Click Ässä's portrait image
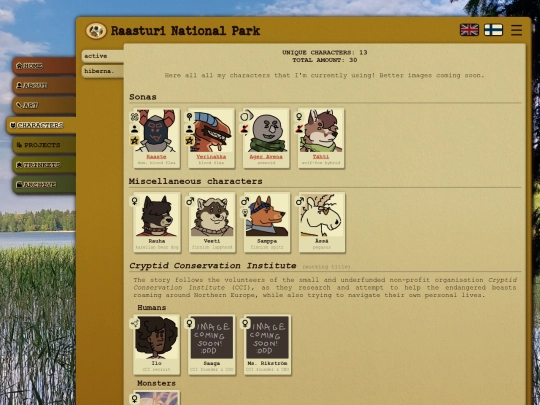This screenshot has width=540, height=405. (322, 216)
